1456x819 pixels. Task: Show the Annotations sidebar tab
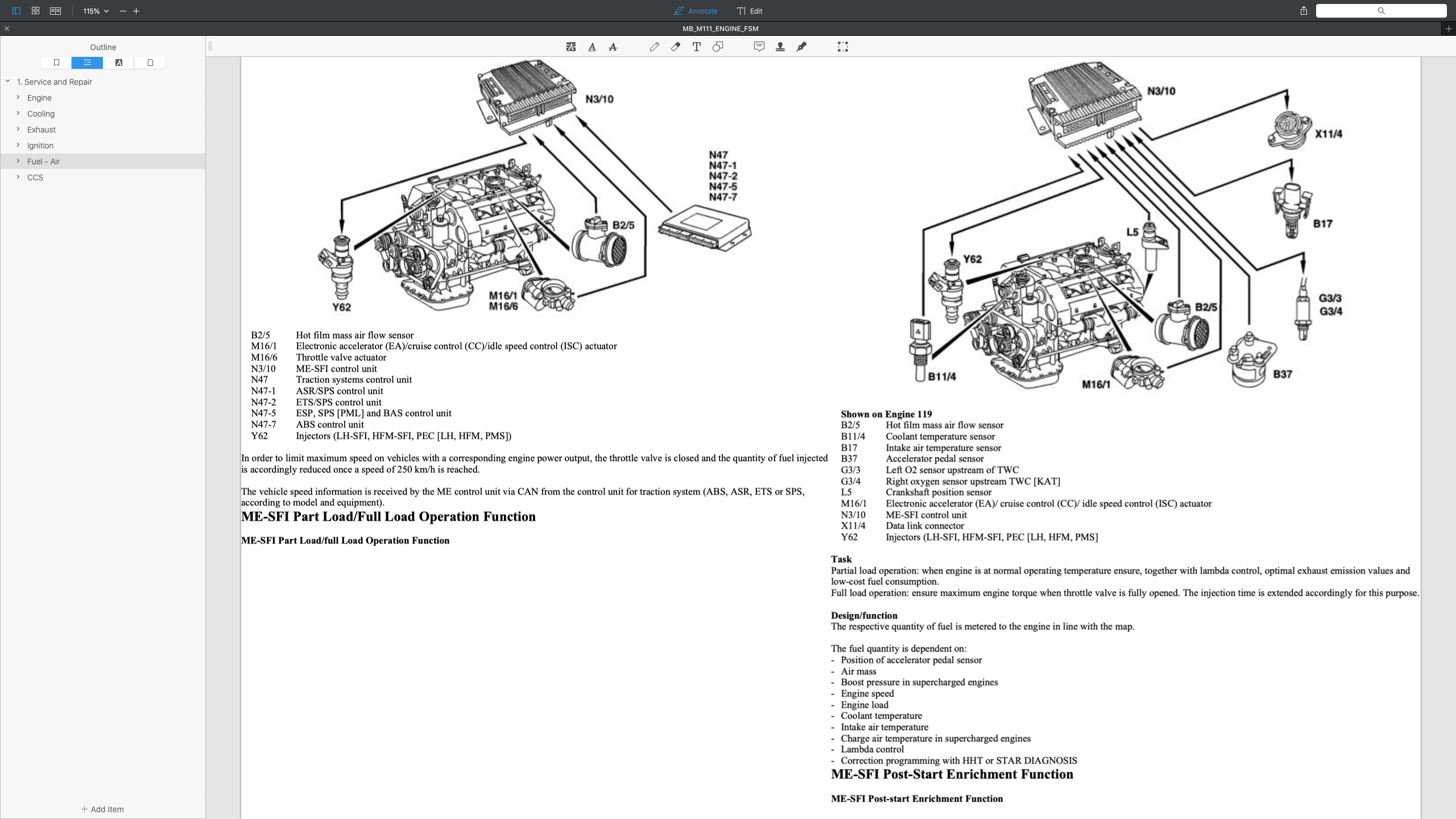(x=119, y=63)
